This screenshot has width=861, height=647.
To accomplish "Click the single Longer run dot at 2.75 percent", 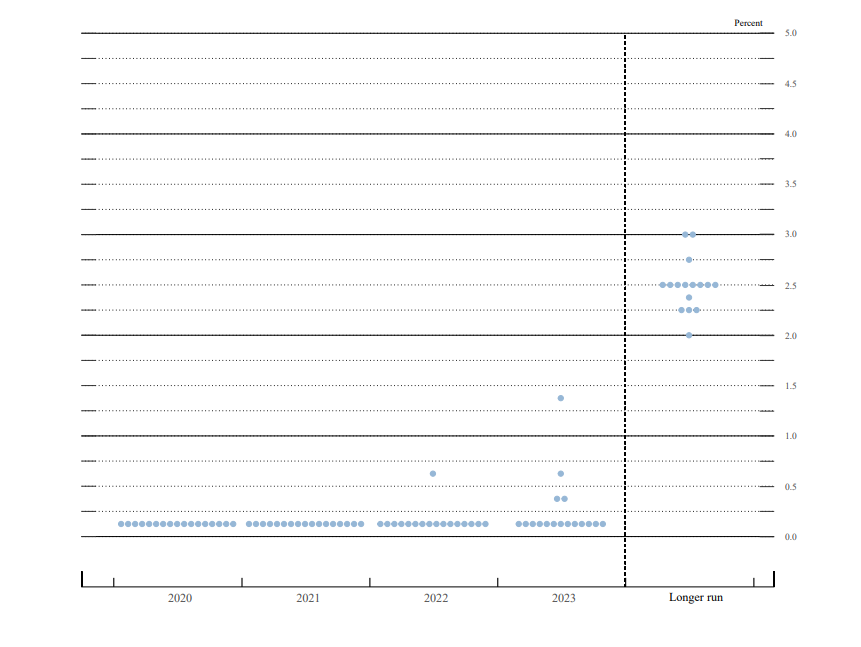I will [x=689, y=260].
